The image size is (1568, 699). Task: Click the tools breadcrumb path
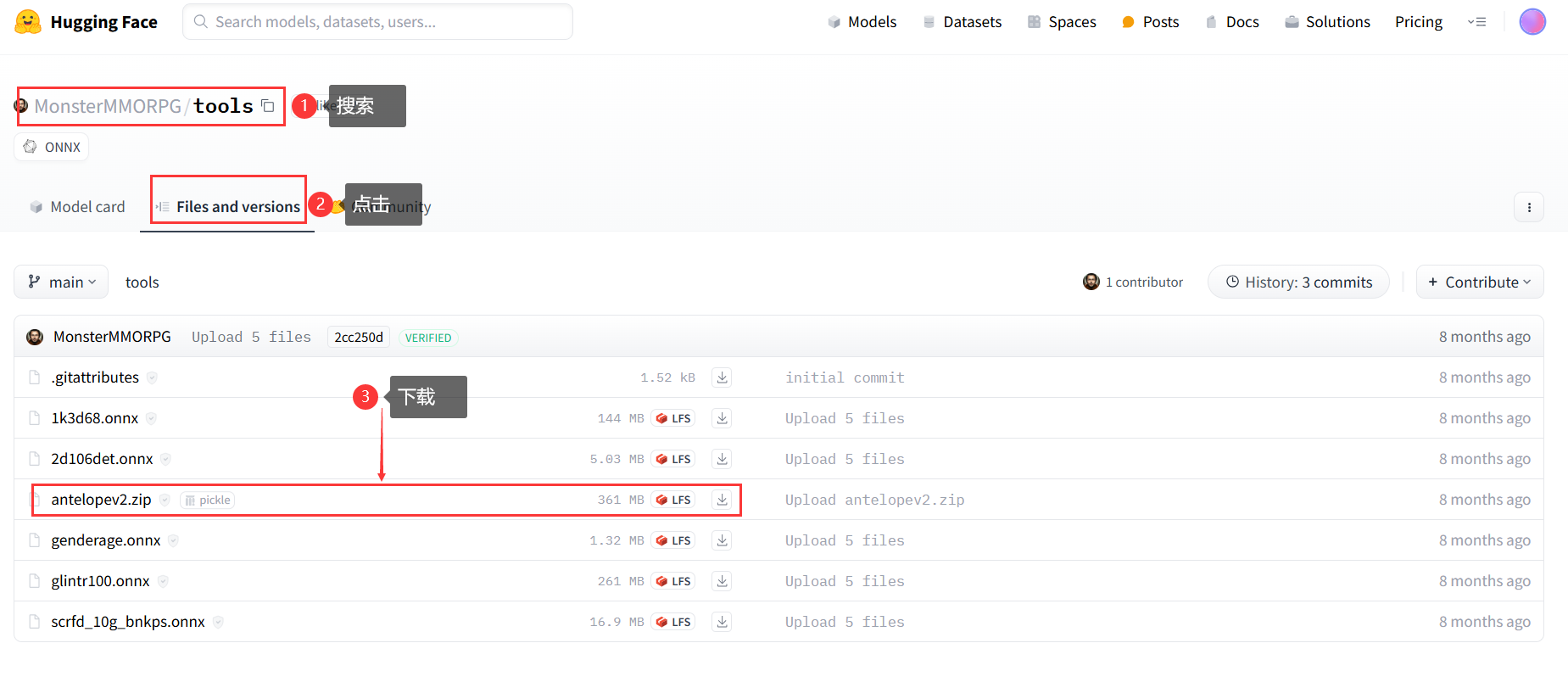(x=142, y=282)
